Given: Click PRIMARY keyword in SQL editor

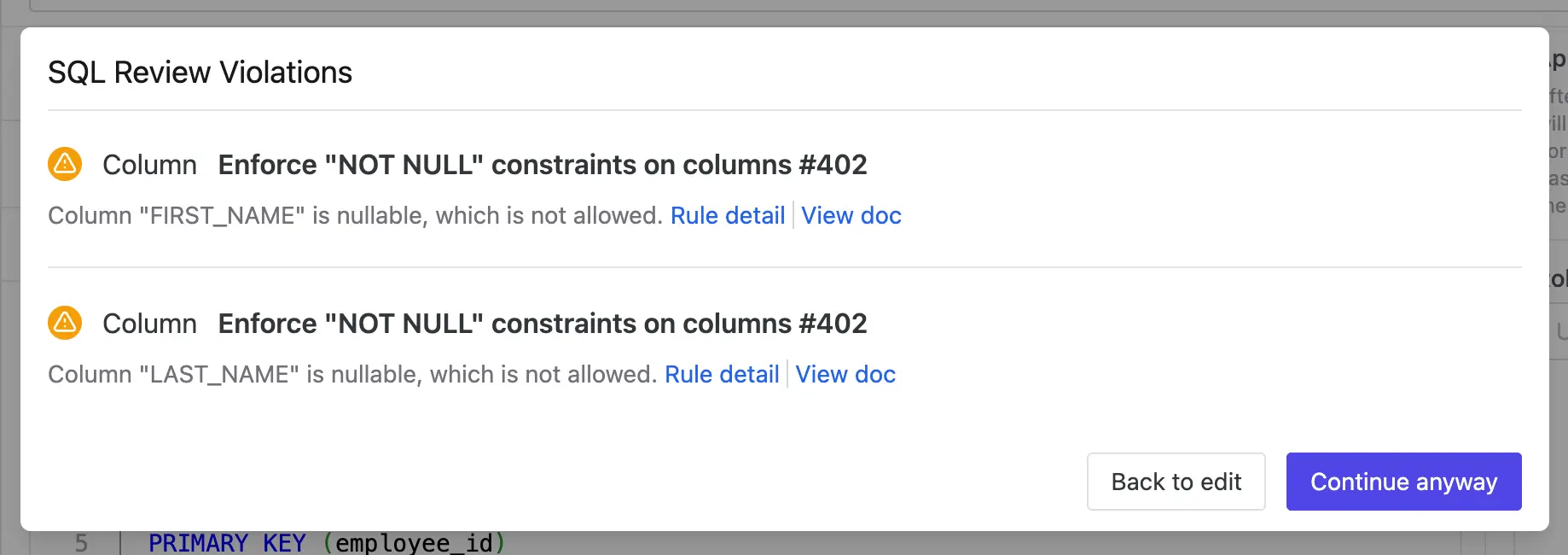Looking at the screenshot, I should 198,543.
